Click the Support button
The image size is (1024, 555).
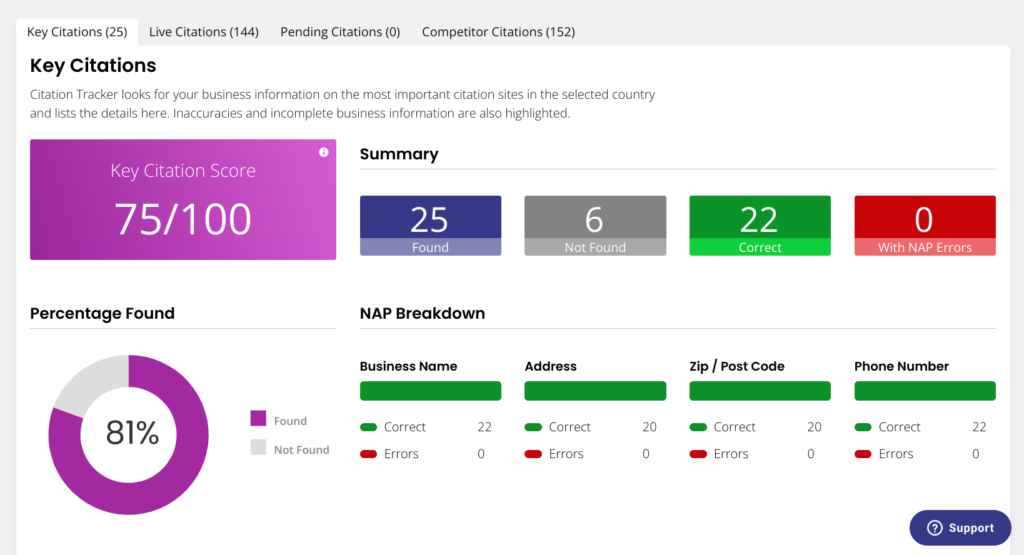(960, 528)
